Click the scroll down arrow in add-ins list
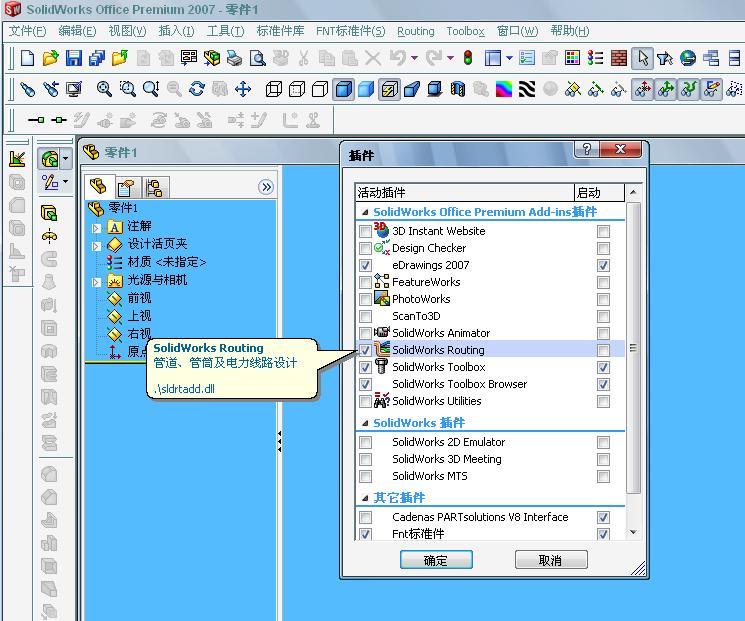745x621 pixels. [x=633, y=532]
